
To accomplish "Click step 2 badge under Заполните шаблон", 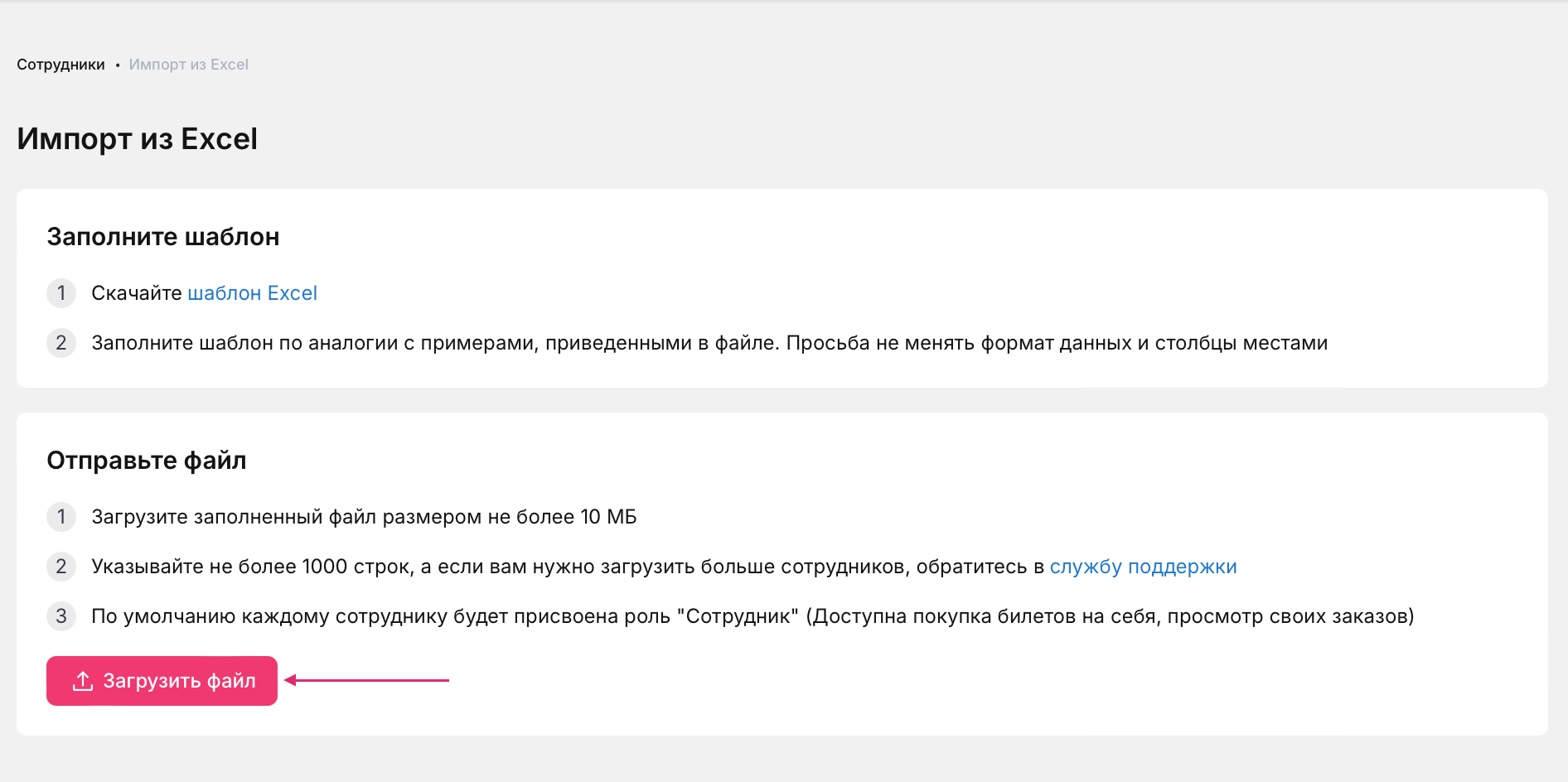I will coord(61,343).
